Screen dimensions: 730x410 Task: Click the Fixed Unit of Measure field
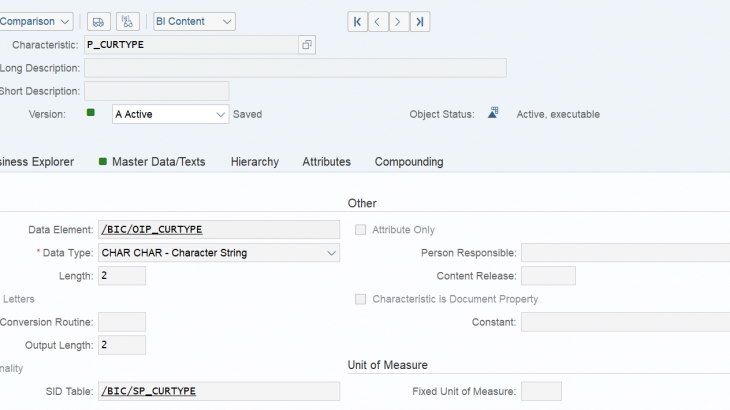click(541, 391)
